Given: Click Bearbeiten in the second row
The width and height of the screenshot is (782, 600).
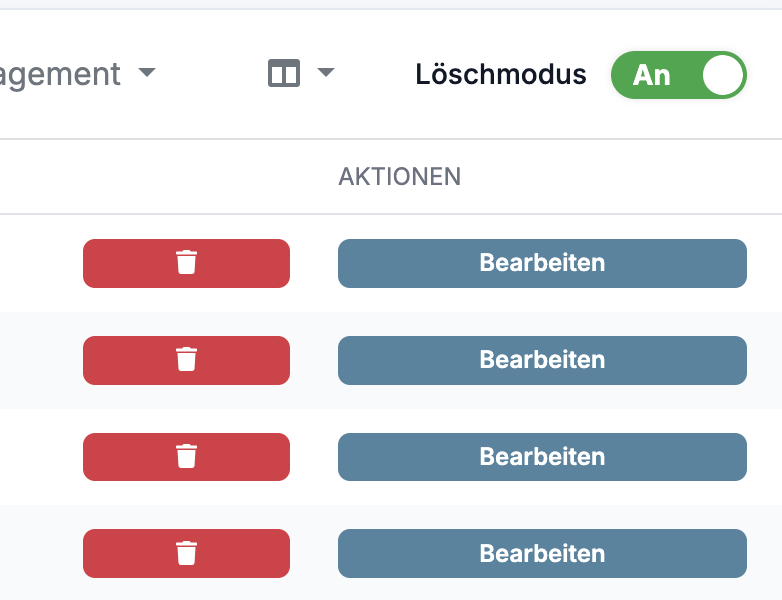Looking at the screenshot, I should click(542, 360).
